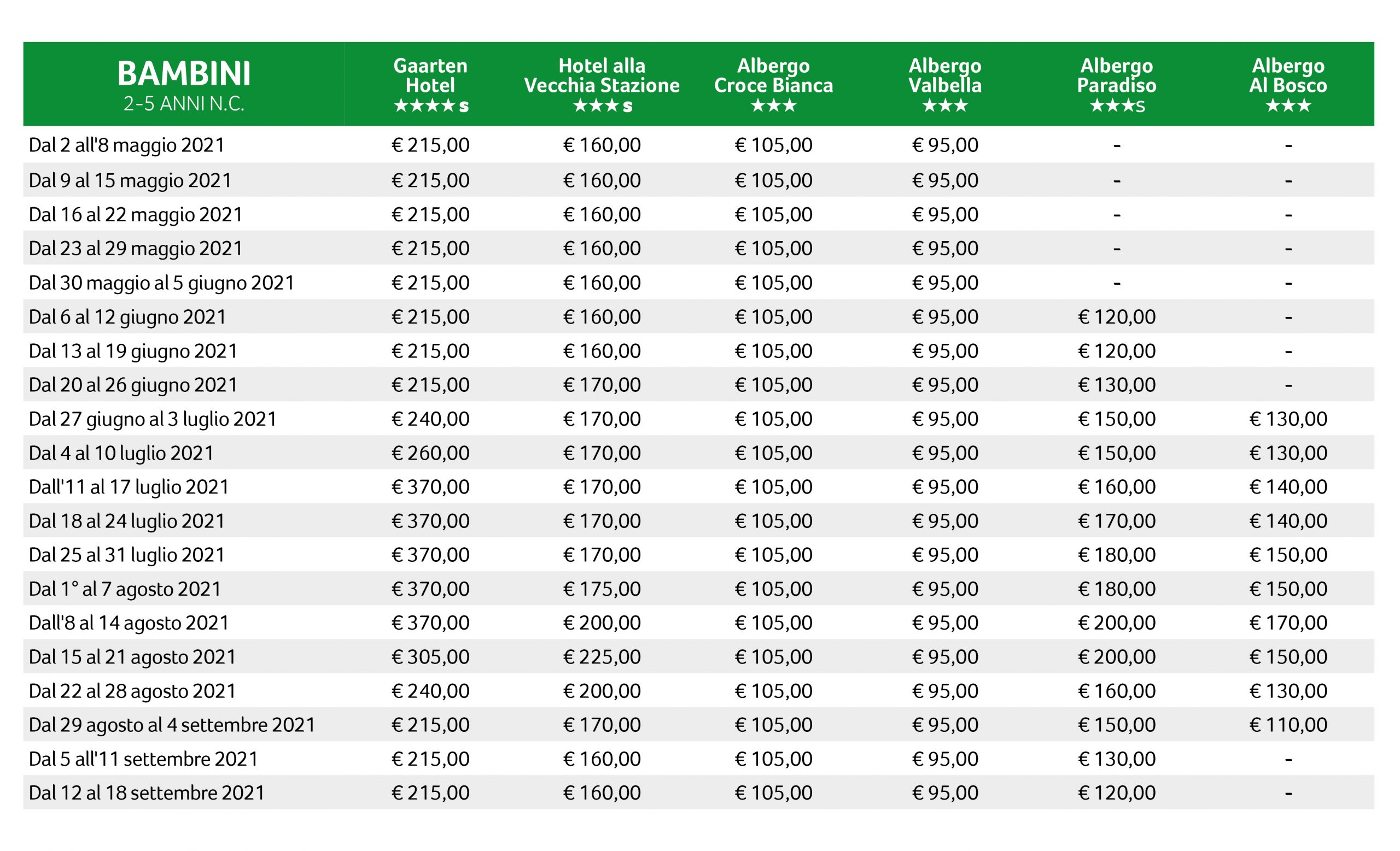1400x851 pixels.
Task: Click the BAMBINI 2-5 ANNI header cell
Action: point(184,84)
